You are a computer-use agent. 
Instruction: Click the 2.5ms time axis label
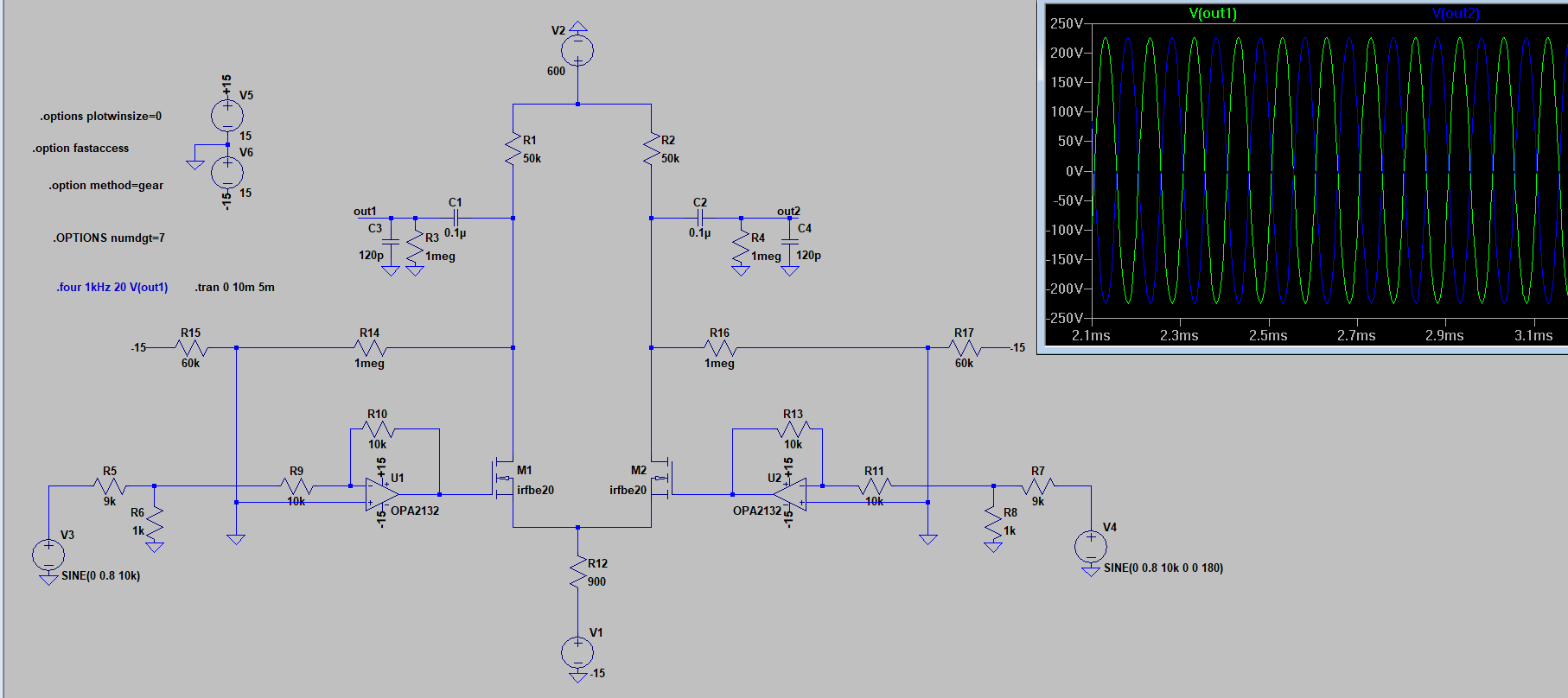(1267, 335)
